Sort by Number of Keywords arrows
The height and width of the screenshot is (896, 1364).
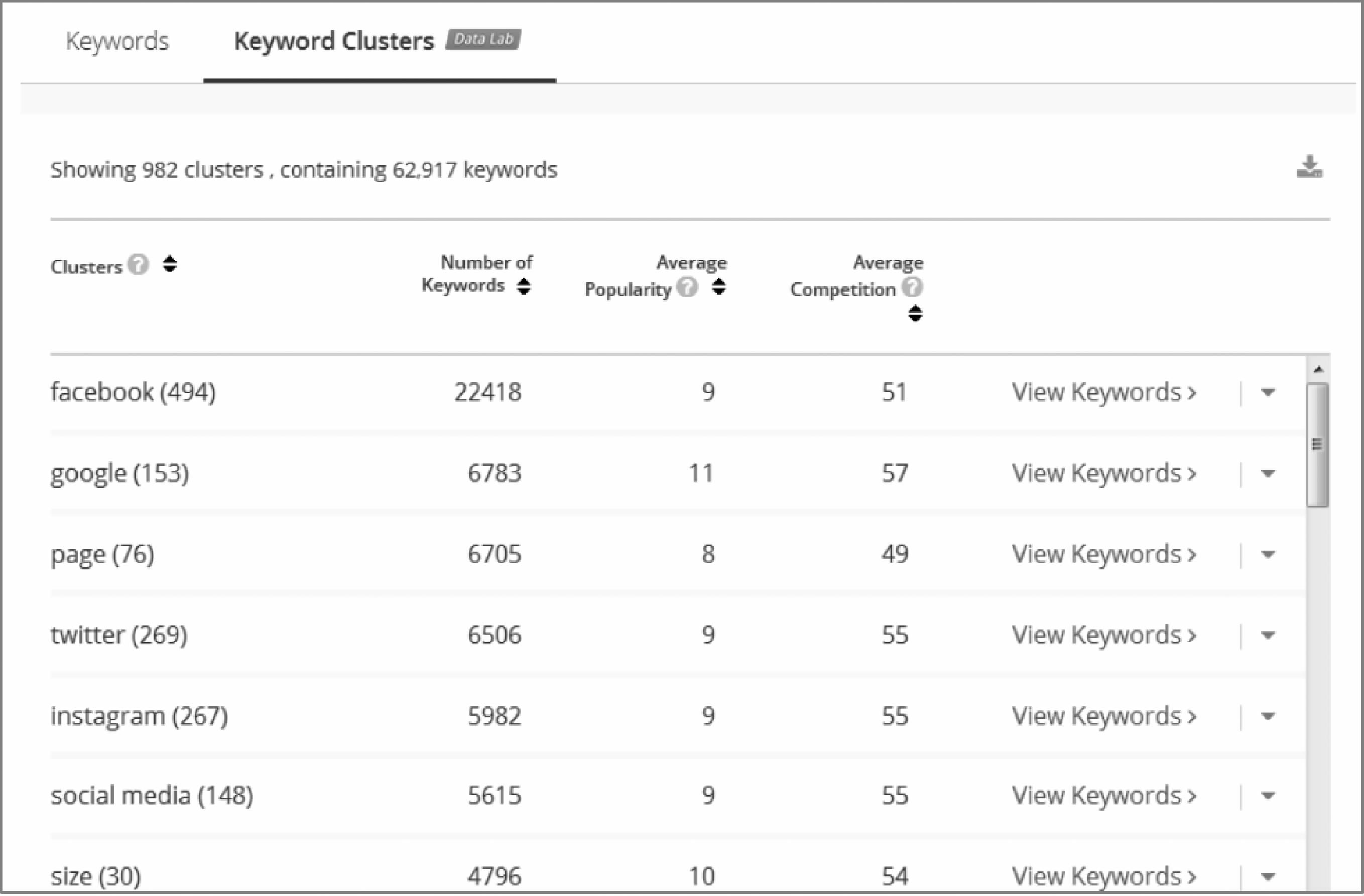tap(523, 287)
